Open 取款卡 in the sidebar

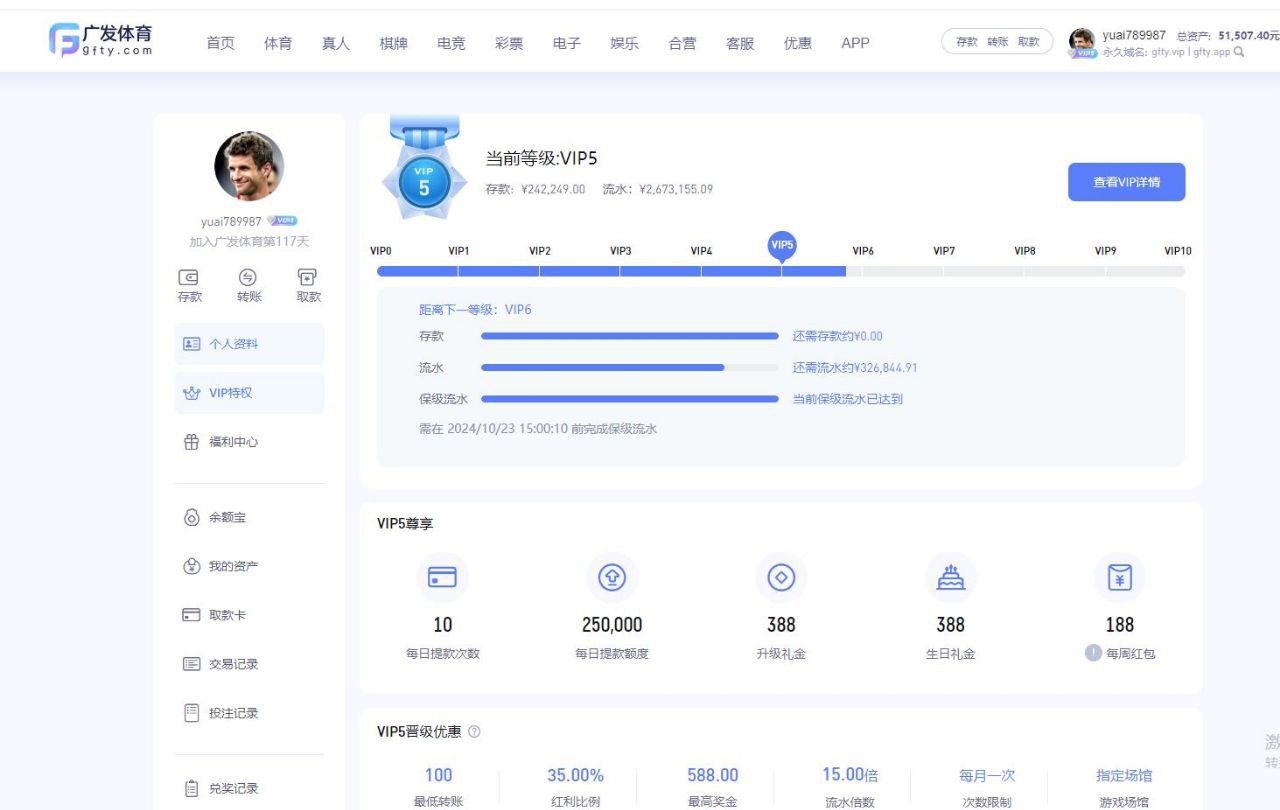pos(226,615)
